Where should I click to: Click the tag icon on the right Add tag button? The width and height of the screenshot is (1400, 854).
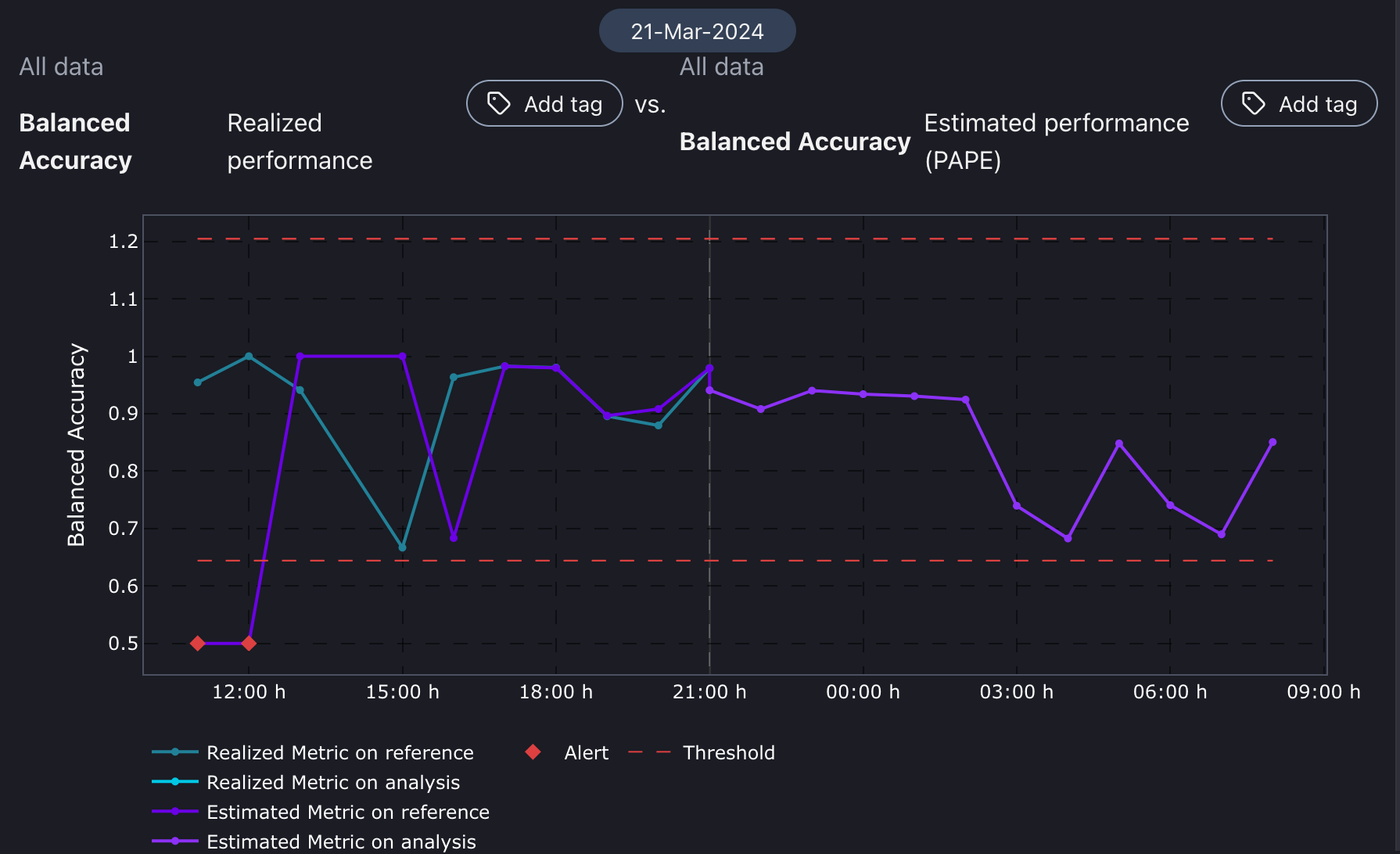coord(1252,102)
